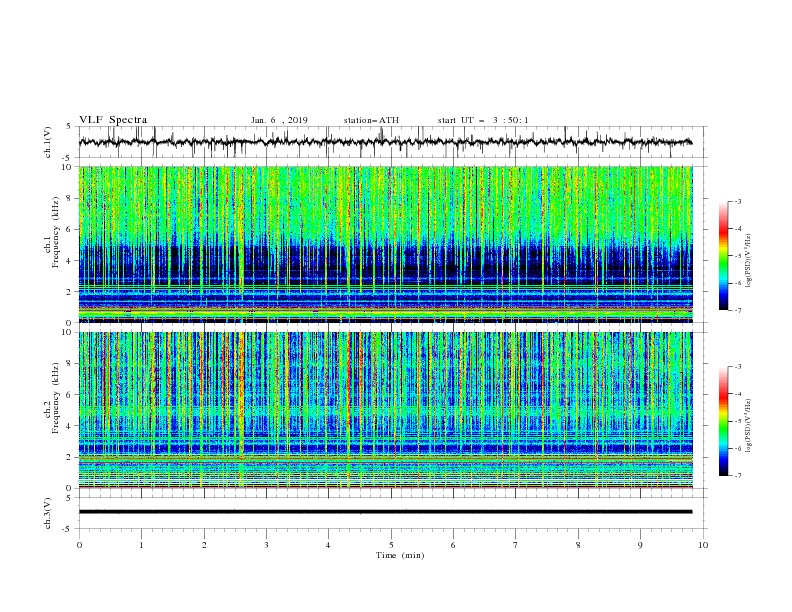Click the "VLF Spectra" plot title
The height and width of the screenshot is (612, 792).
click(113, 120)
